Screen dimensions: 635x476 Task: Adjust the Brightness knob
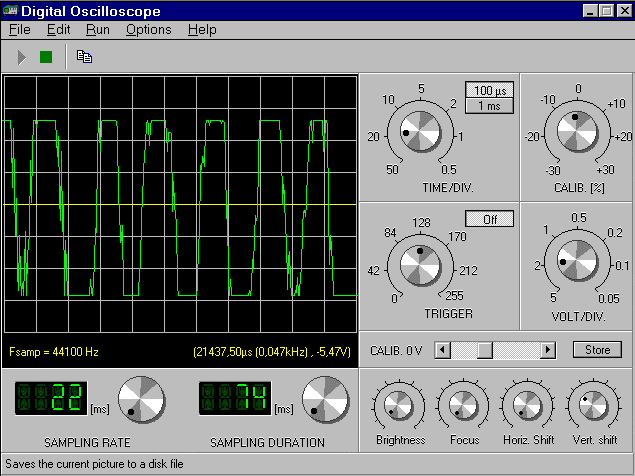(397, 406)
